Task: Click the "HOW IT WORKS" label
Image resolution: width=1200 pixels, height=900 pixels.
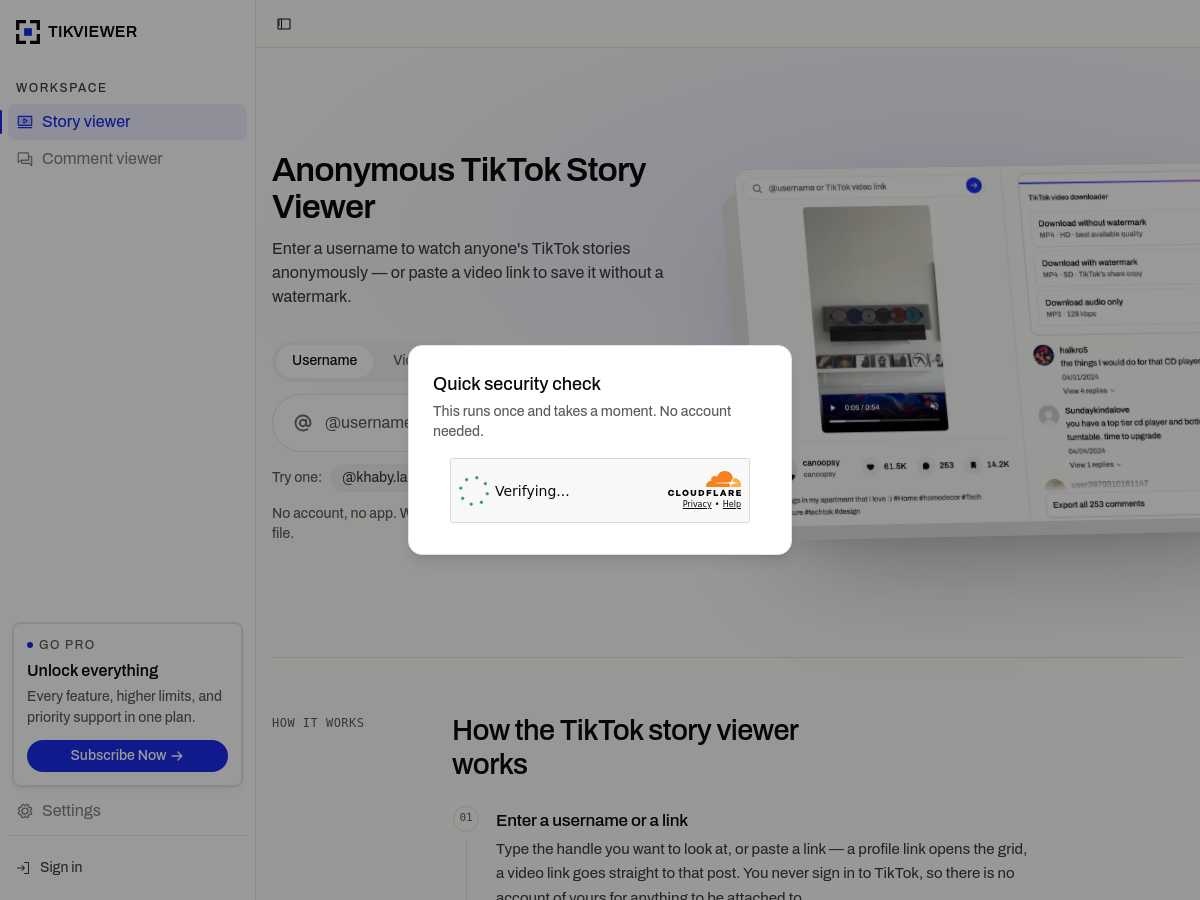Action: tap(318, 723)
